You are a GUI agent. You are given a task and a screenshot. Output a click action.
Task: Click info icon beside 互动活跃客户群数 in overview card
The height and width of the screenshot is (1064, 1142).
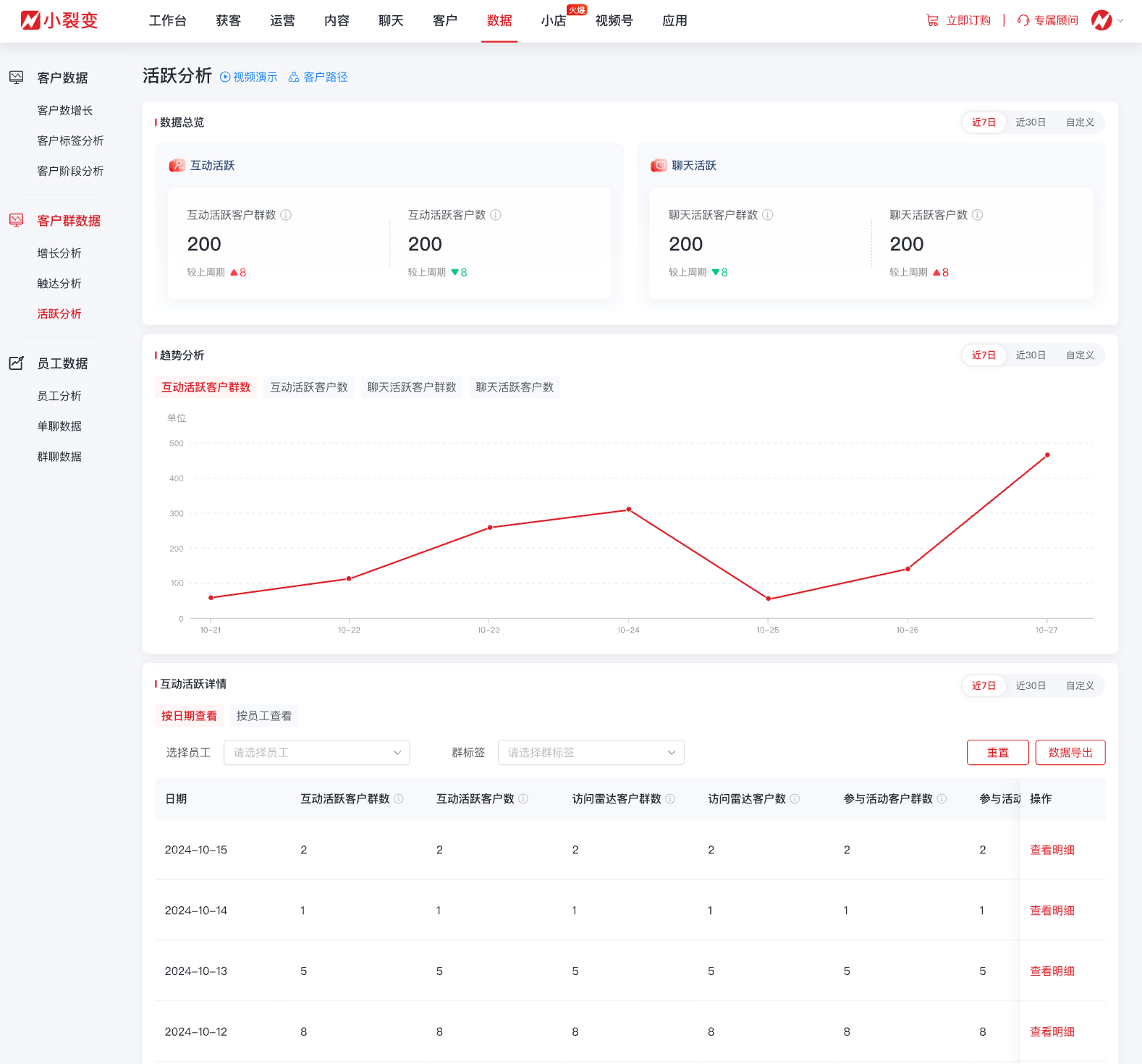pyautogui.click(x=286, y=215)
